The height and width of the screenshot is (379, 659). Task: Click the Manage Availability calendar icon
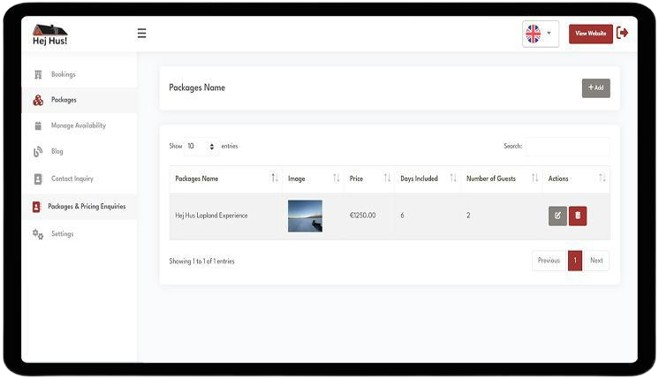click(x=38, y=126)
